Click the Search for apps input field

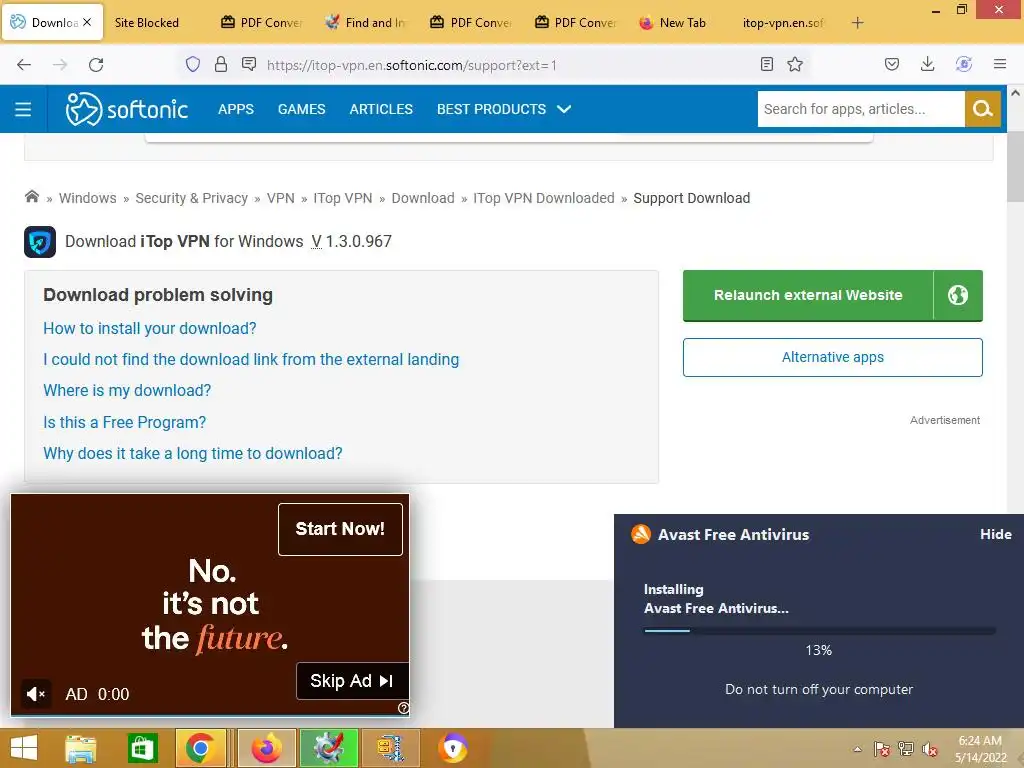click(860, 108)
